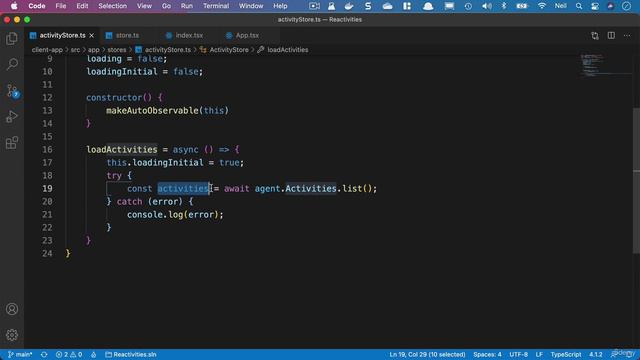Viewport: 640px width, 360px height.
Task: Click the Ln 19, Col 29 position indicator
Action: click(427, 354)
